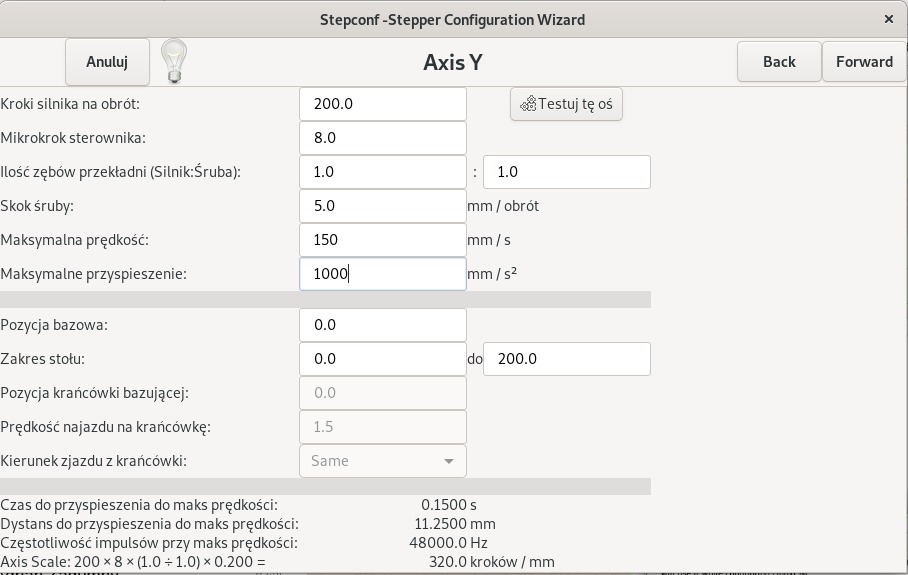Open the Testuj tę oś axis test
The width and height of the screenshot is (908, 575).
pos(566,104)
